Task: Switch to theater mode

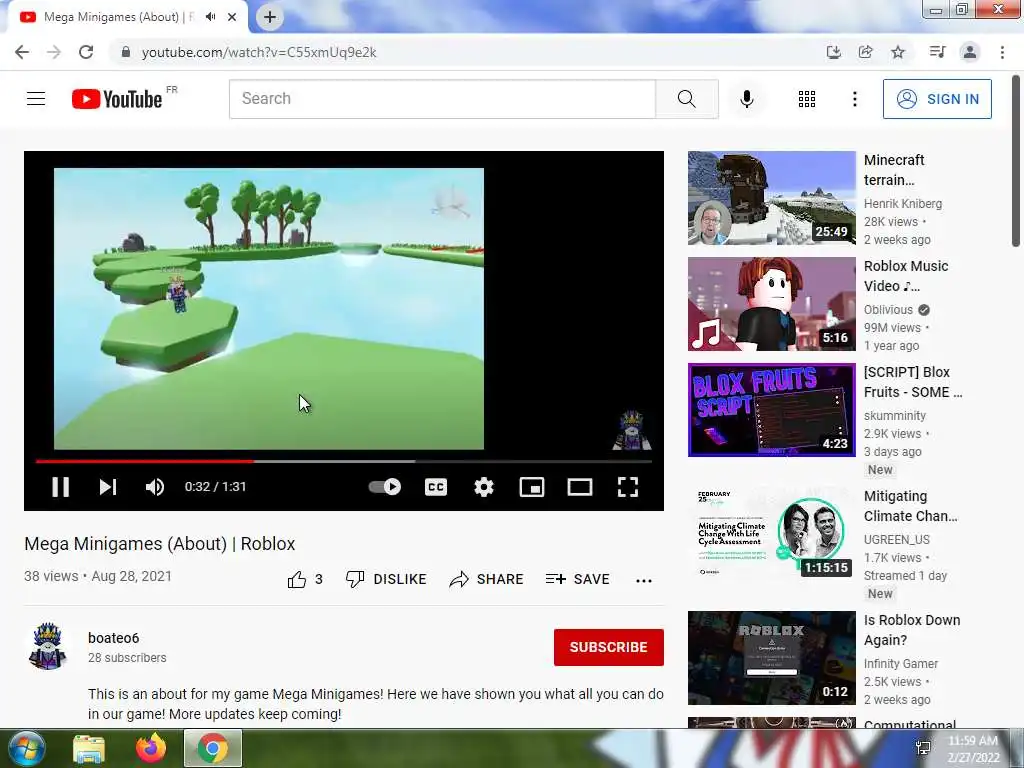Action: [x=580, y=487]
